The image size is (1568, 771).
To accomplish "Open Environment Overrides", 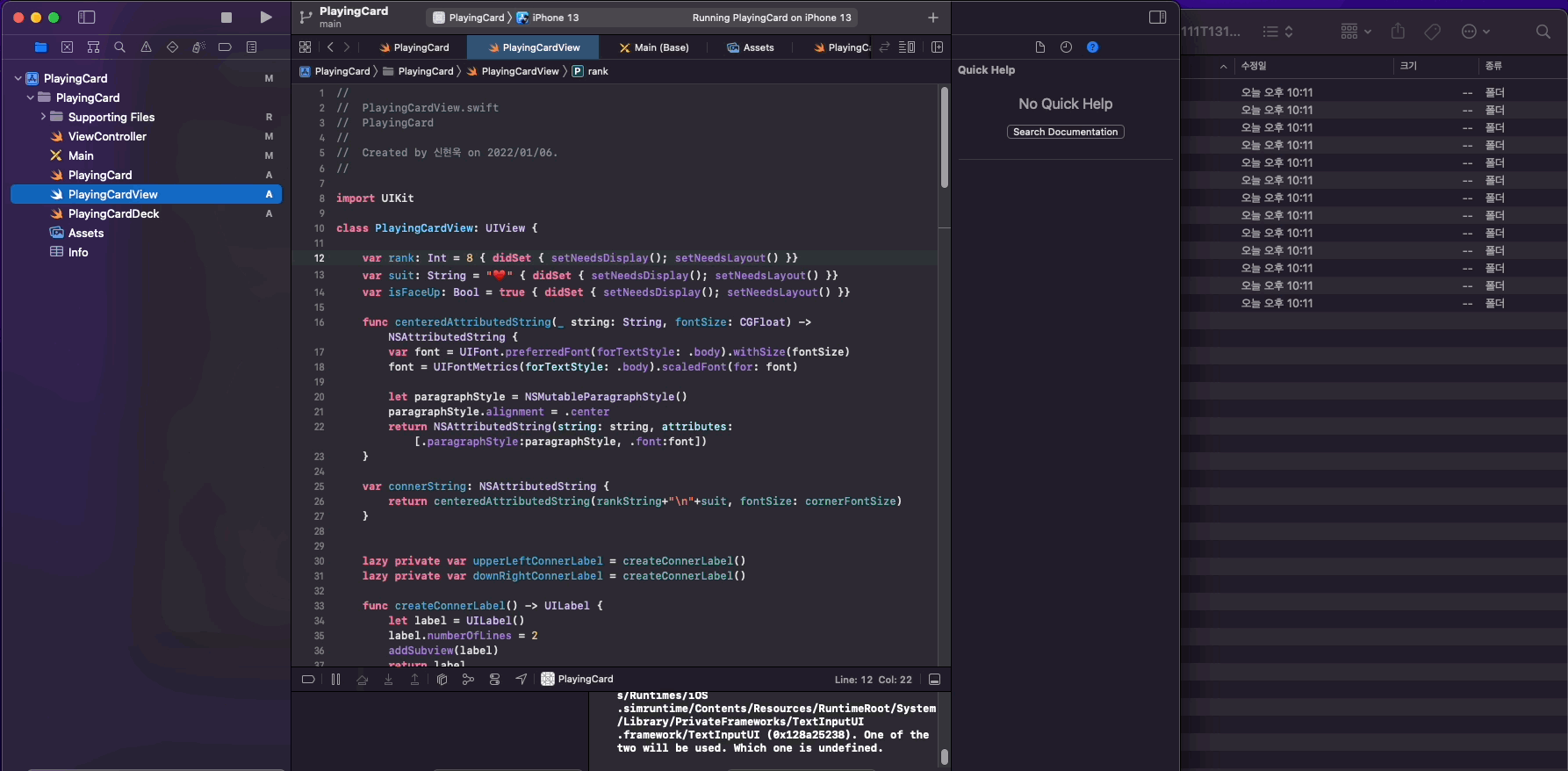I will click(494, 680).
